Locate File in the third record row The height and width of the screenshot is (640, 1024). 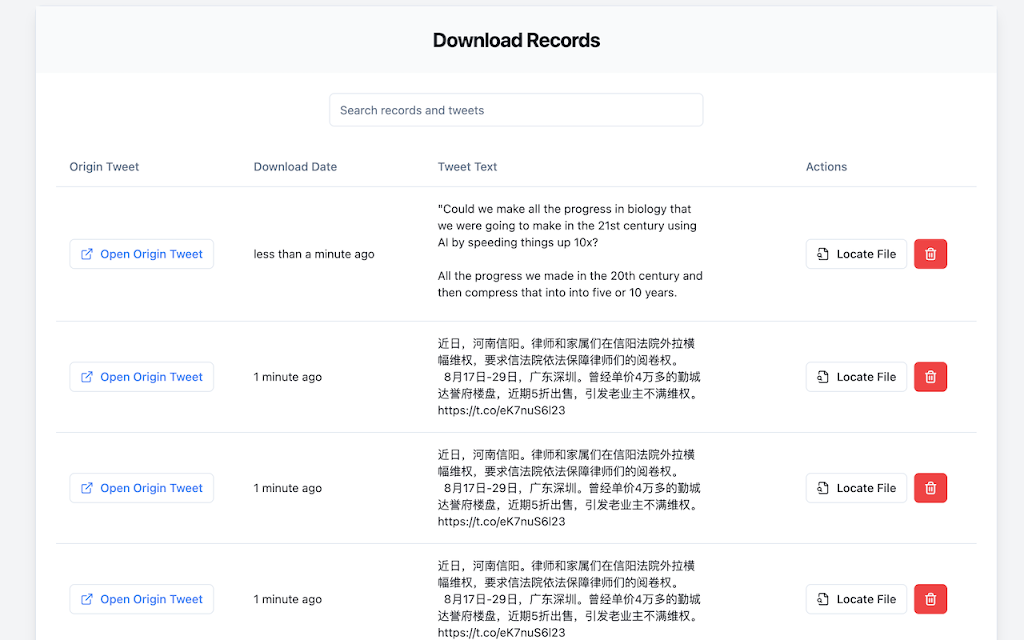point(856,488)
